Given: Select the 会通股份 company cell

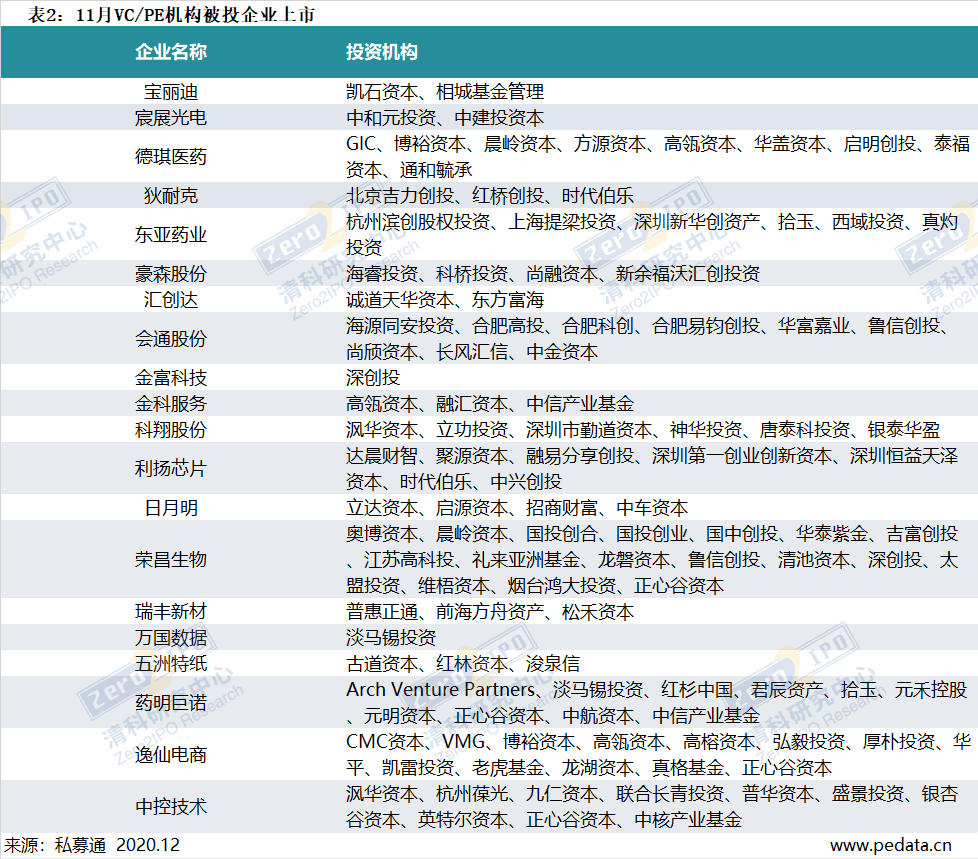Looking at the screenshot, I should (171, 339).
